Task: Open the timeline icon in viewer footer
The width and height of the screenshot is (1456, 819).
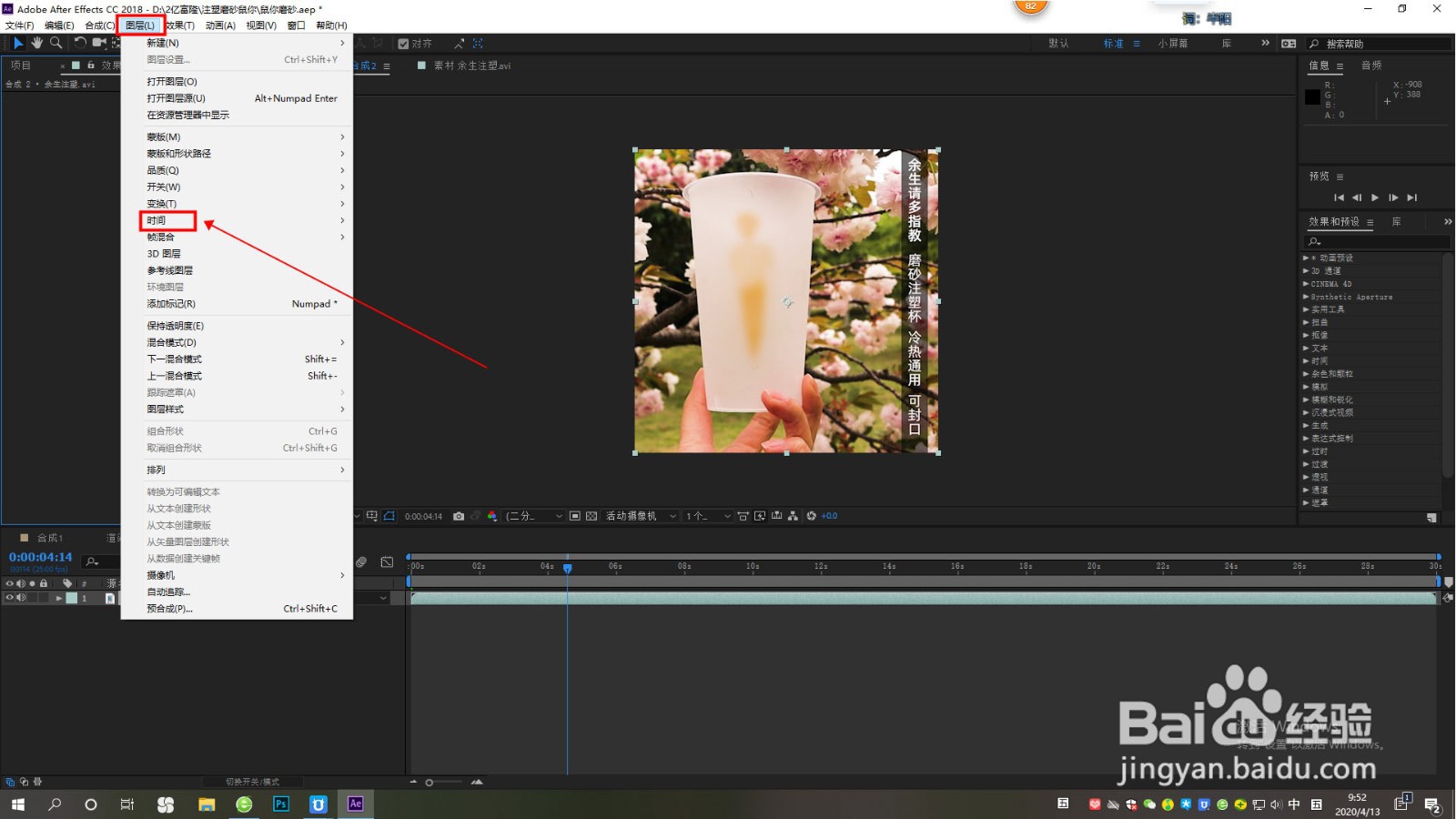Action: point(777,516)
